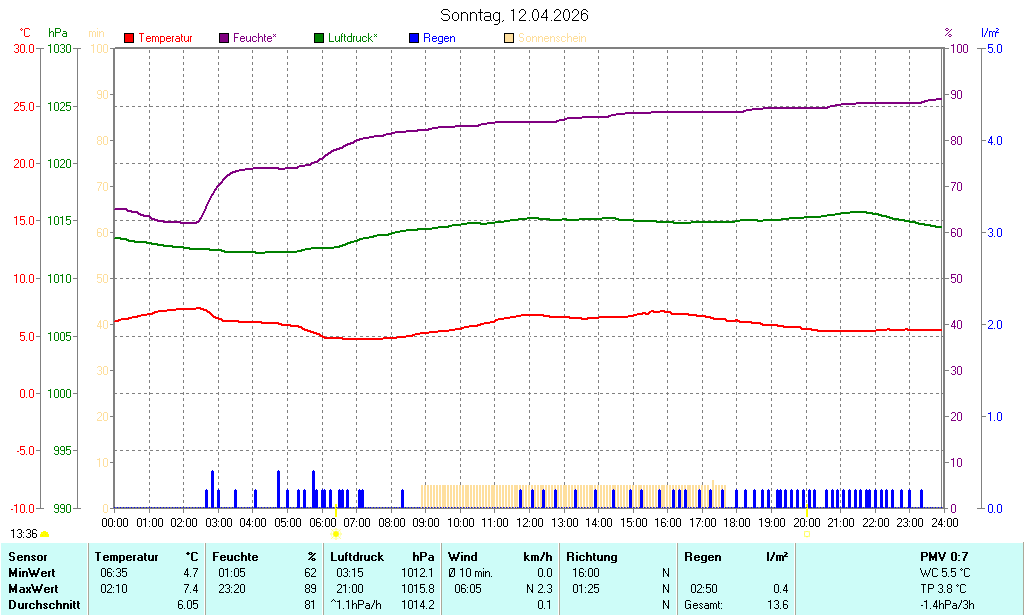
Task: Select the pale Sonnenschein legend swatch
Action: pos(509,38)
